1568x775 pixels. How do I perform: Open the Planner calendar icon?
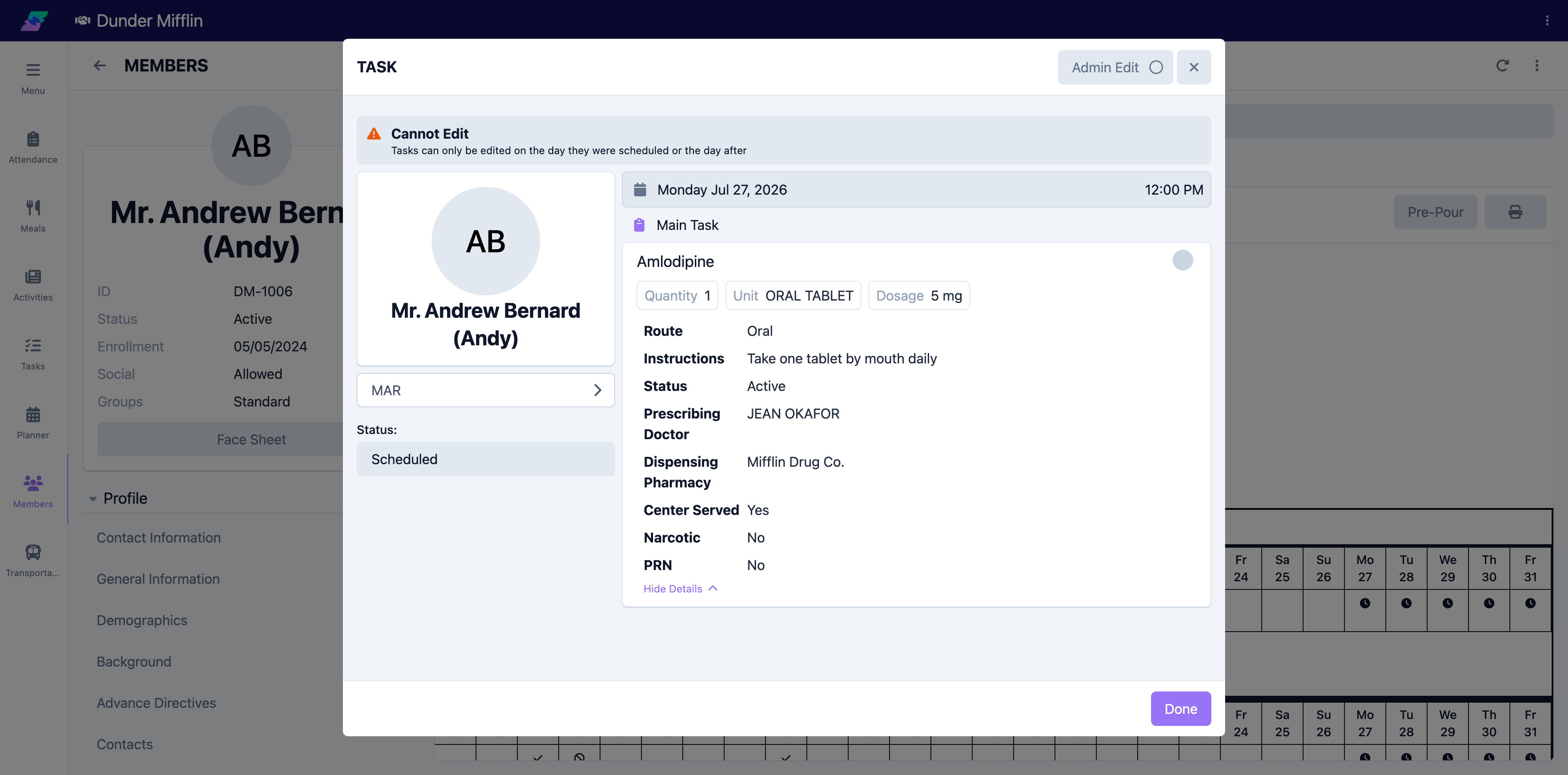coord(33,415)
